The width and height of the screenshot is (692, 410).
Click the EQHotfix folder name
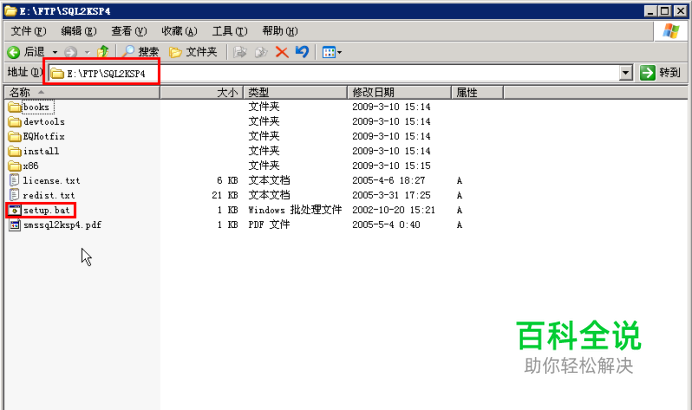coord(44,136)
